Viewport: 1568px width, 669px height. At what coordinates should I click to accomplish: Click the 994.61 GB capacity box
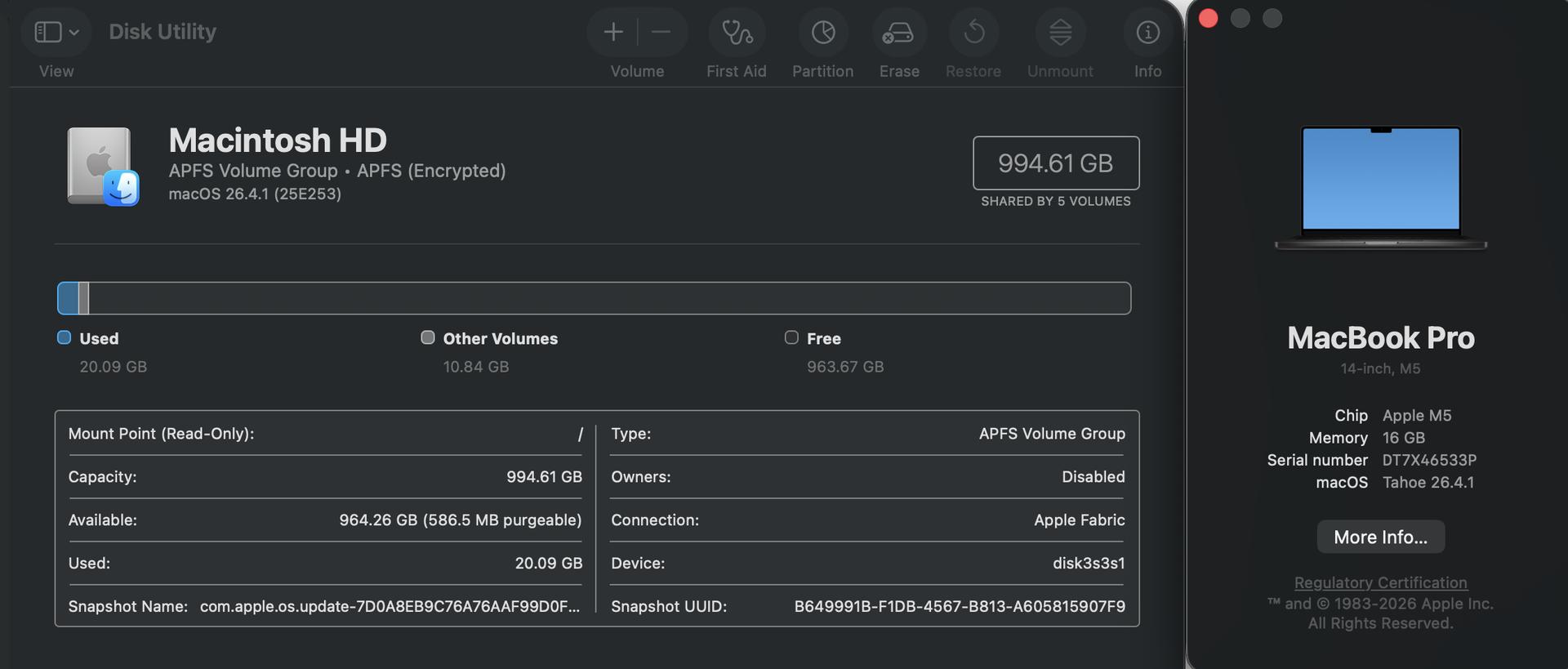click(x=1056, y=163)
